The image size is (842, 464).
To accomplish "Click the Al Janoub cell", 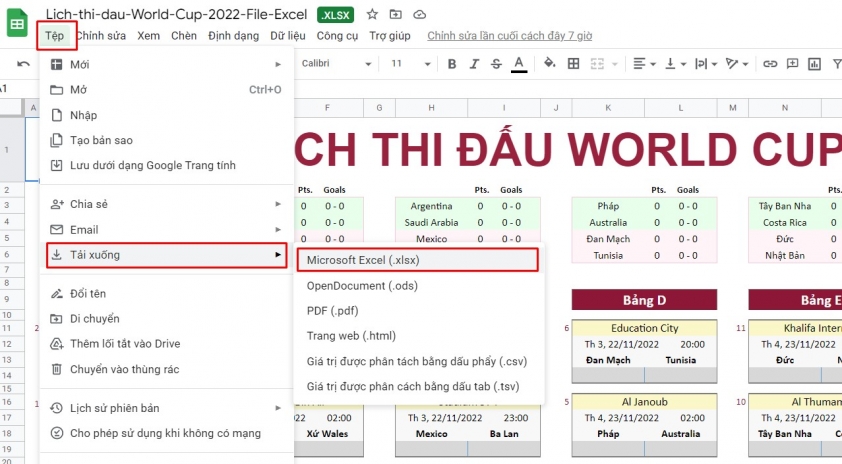I will (644, 402).
